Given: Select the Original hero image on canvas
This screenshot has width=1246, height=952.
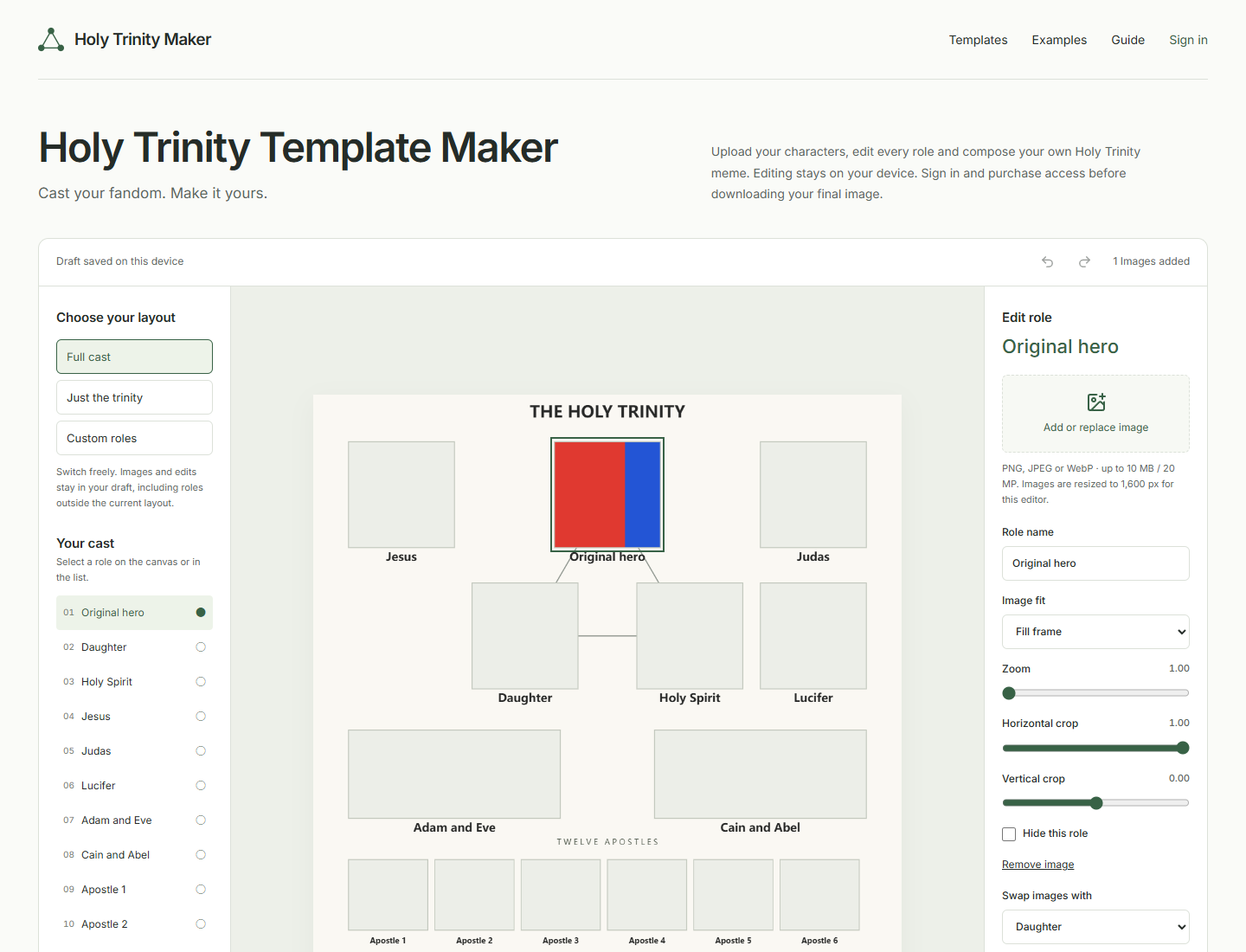Looking at the screenshot, I should click(607, 494).
